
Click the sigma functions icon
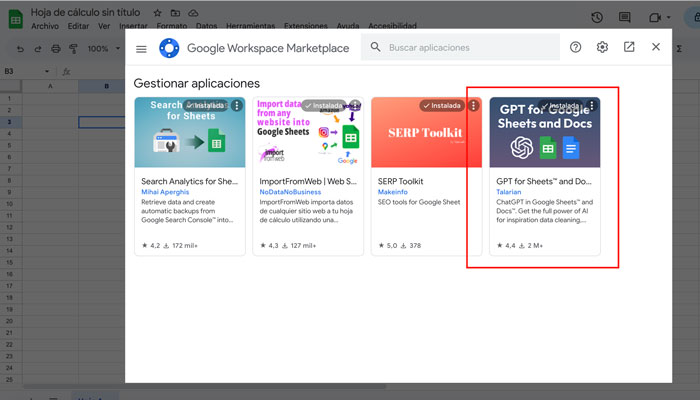click(x=679, y=49)
